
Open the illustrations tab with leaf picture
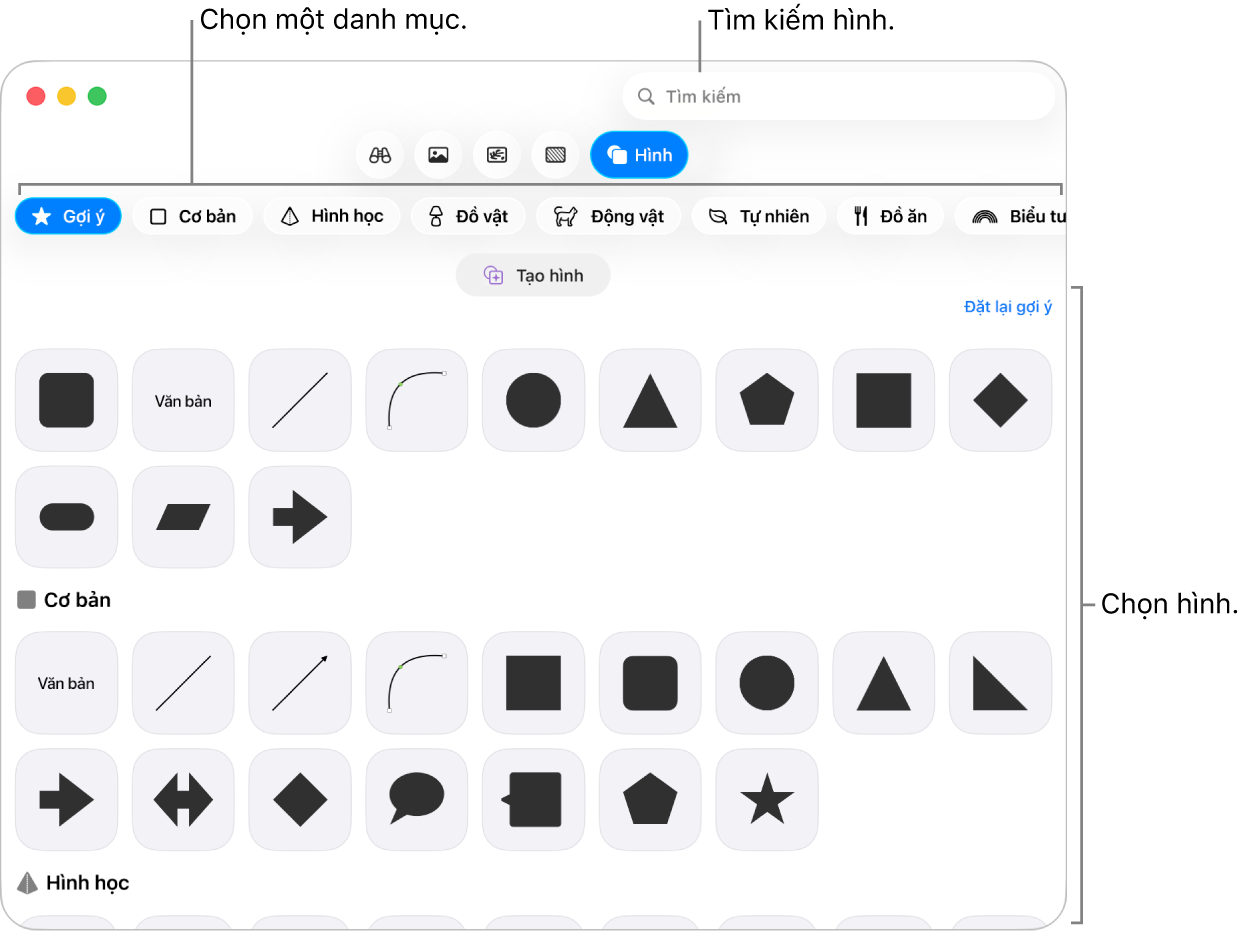[x=497, y=155]
